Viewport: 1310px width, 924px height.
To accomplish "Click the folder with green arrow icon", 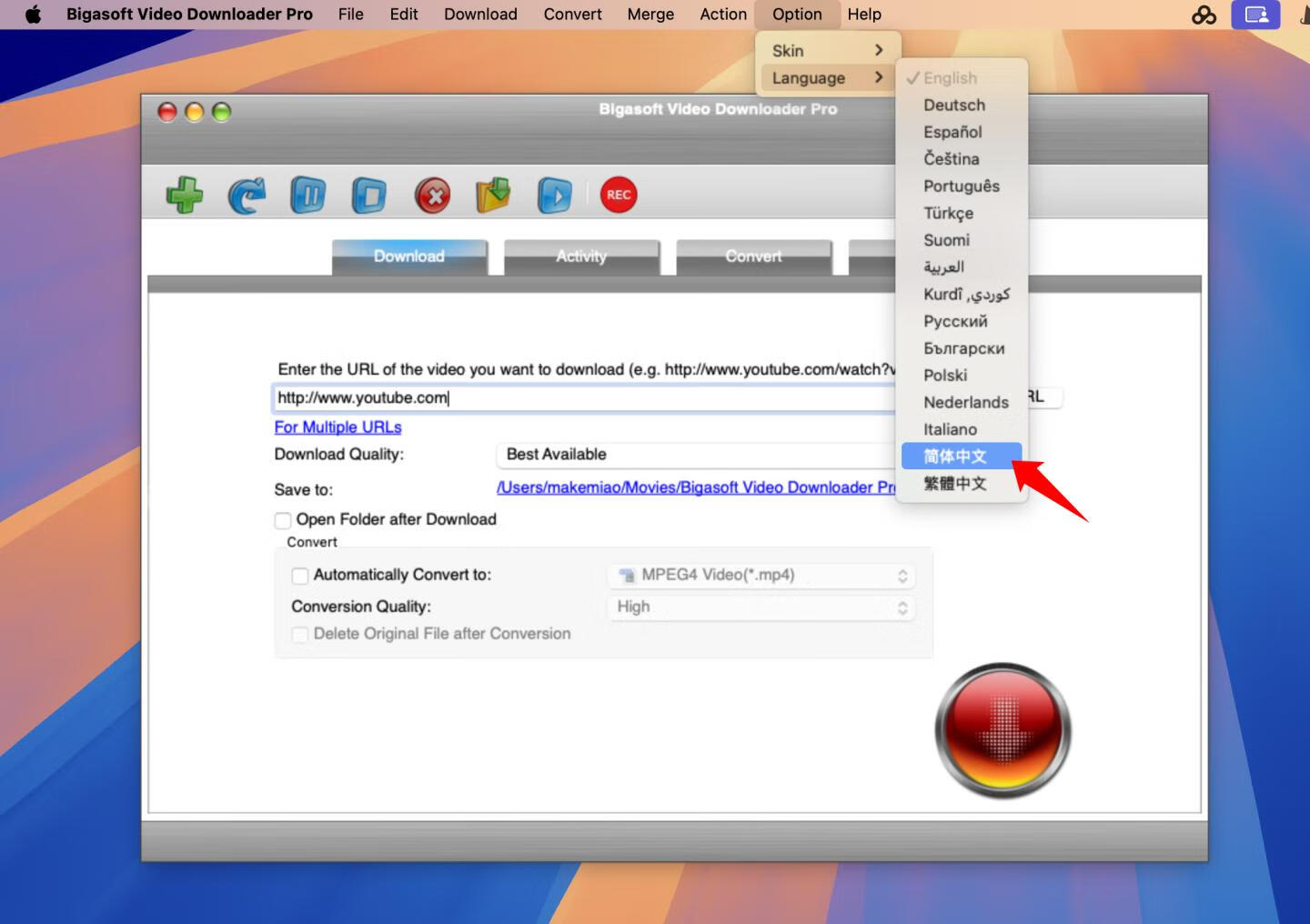I will click(x=493, y=195).
